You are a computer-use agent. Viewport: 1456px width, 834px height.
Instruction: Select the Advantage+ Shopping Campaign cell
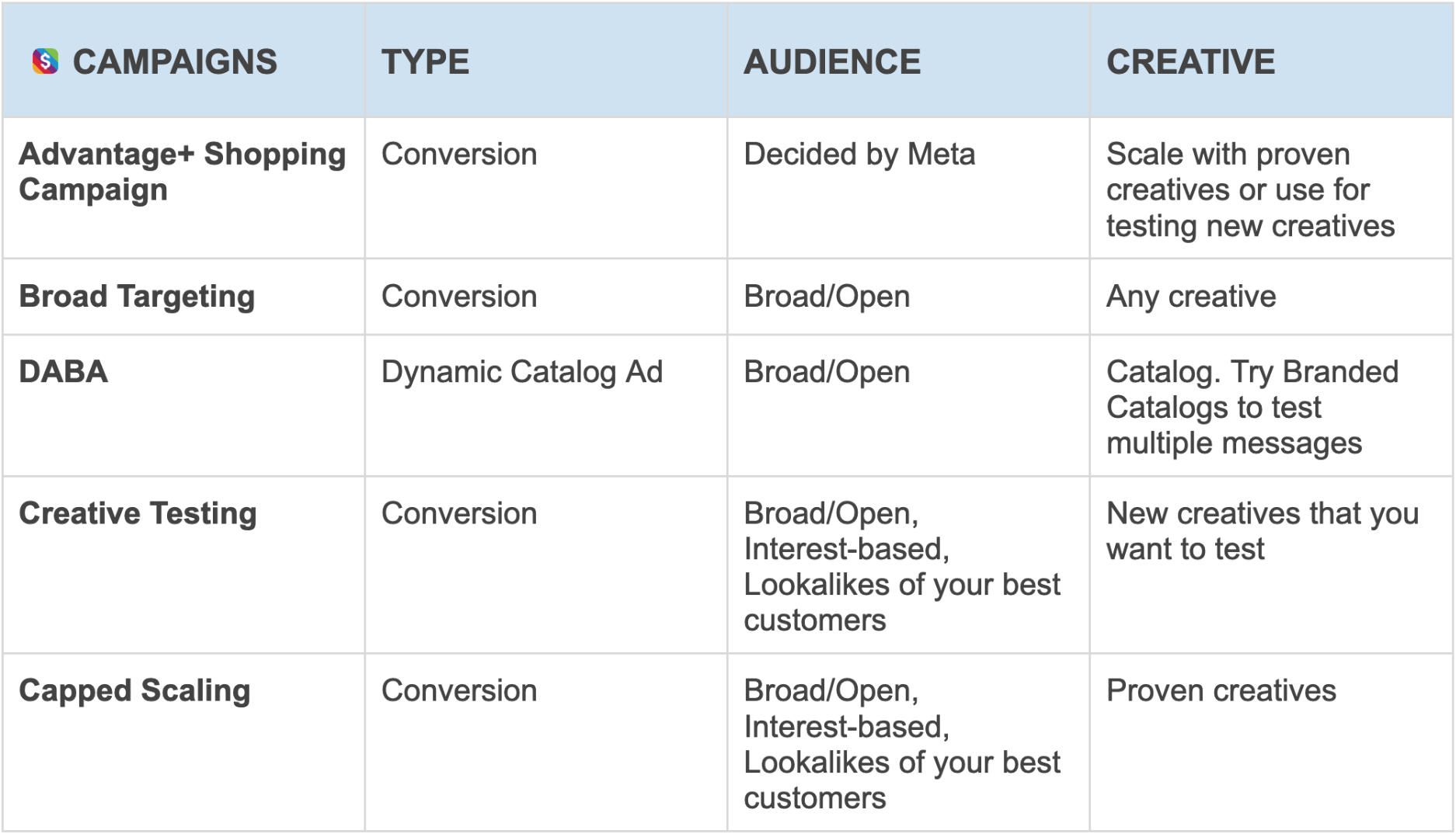182,172
